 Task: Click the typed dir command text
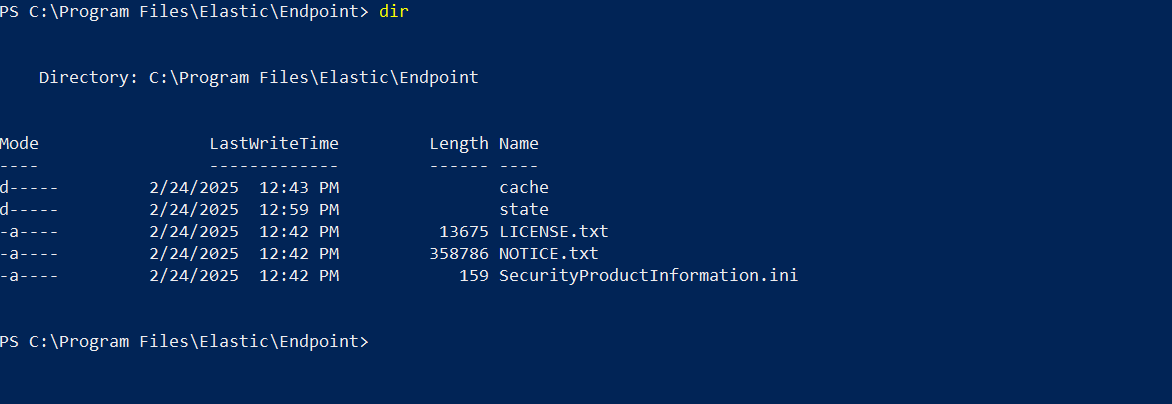[394, 12]
